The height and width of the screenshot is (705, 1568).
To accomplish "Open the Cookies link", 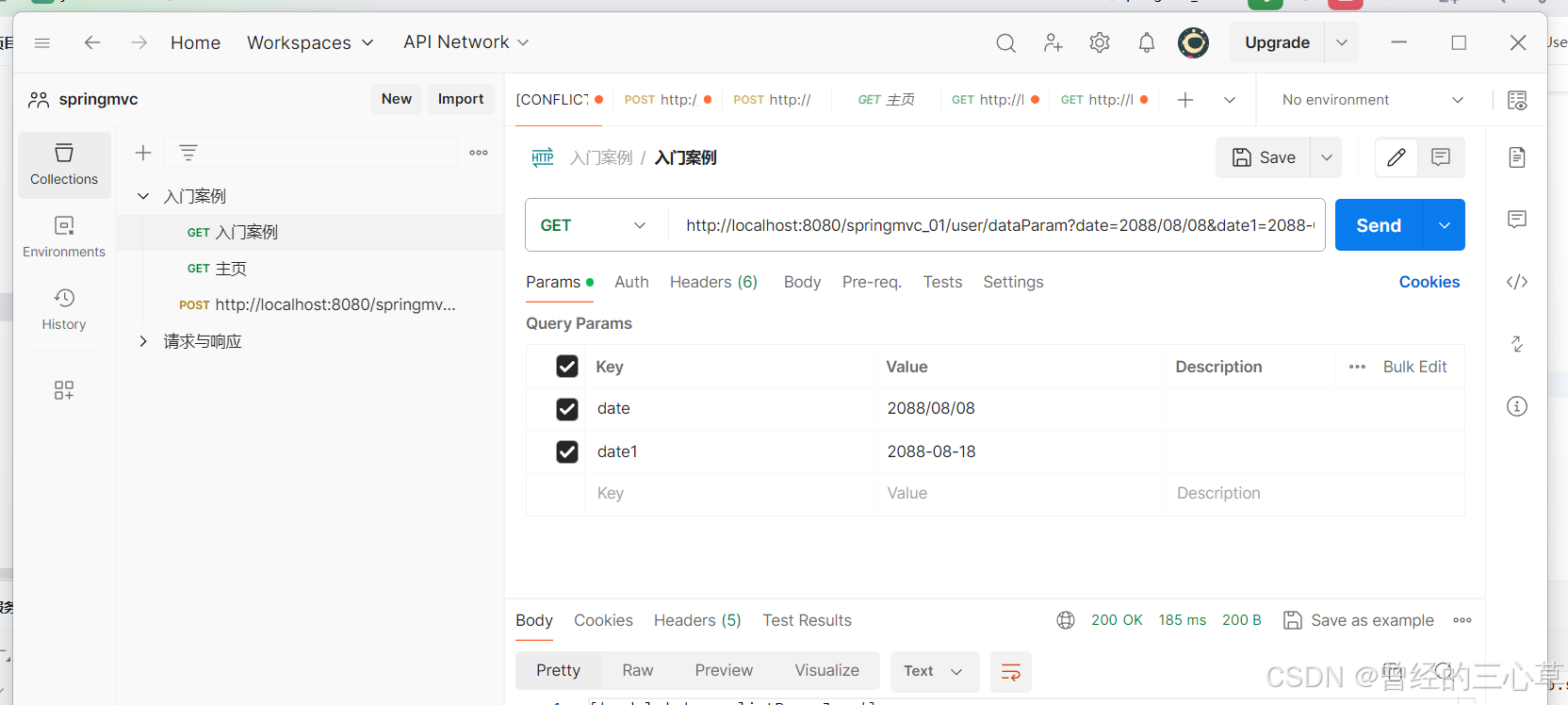I will [x=1429, y=282].
